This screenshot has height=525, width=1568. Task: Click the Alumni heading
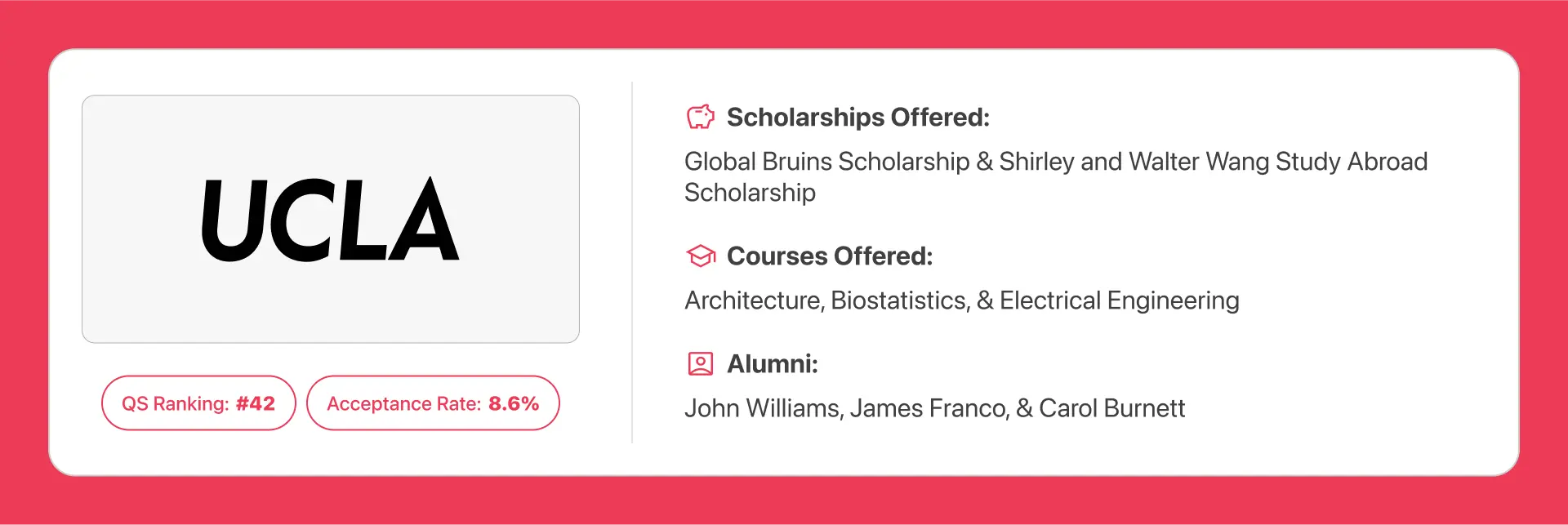(773, 364)
